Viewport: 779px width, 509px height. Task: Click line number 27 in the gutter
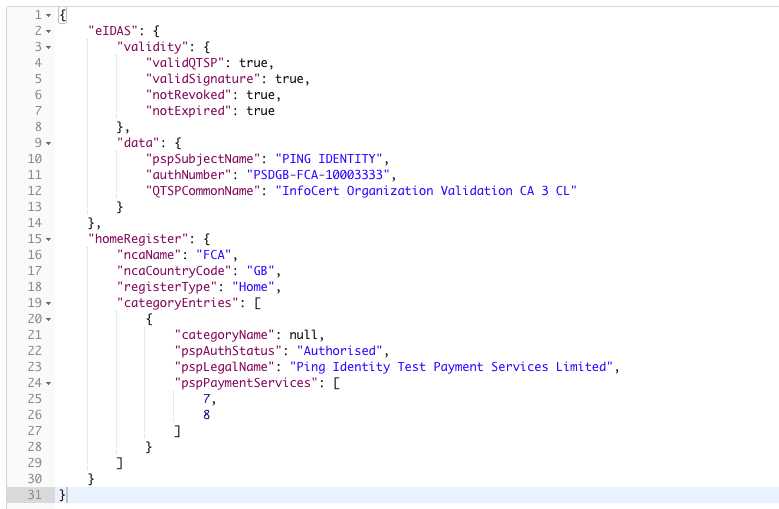click(x=34, y=431)
